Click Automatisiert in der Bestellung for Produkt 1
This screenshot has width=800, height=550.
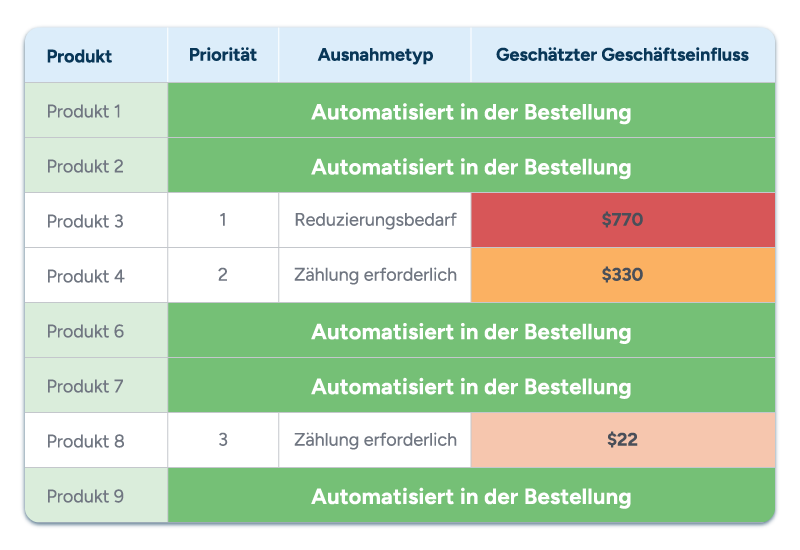point(471,111)
